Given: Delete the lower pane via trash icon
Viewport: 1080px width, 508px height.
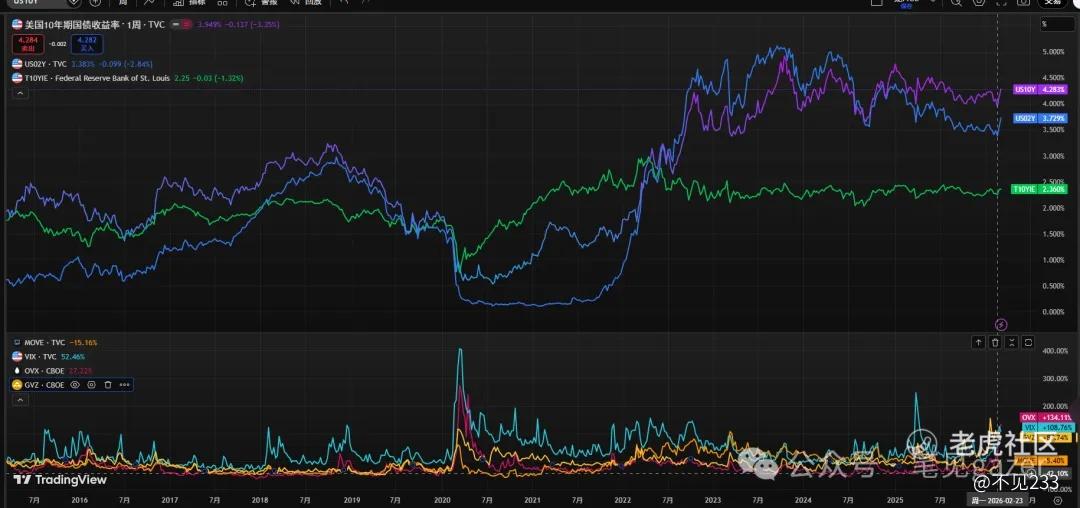Looking at the screenshot, I should coord(995,341).
